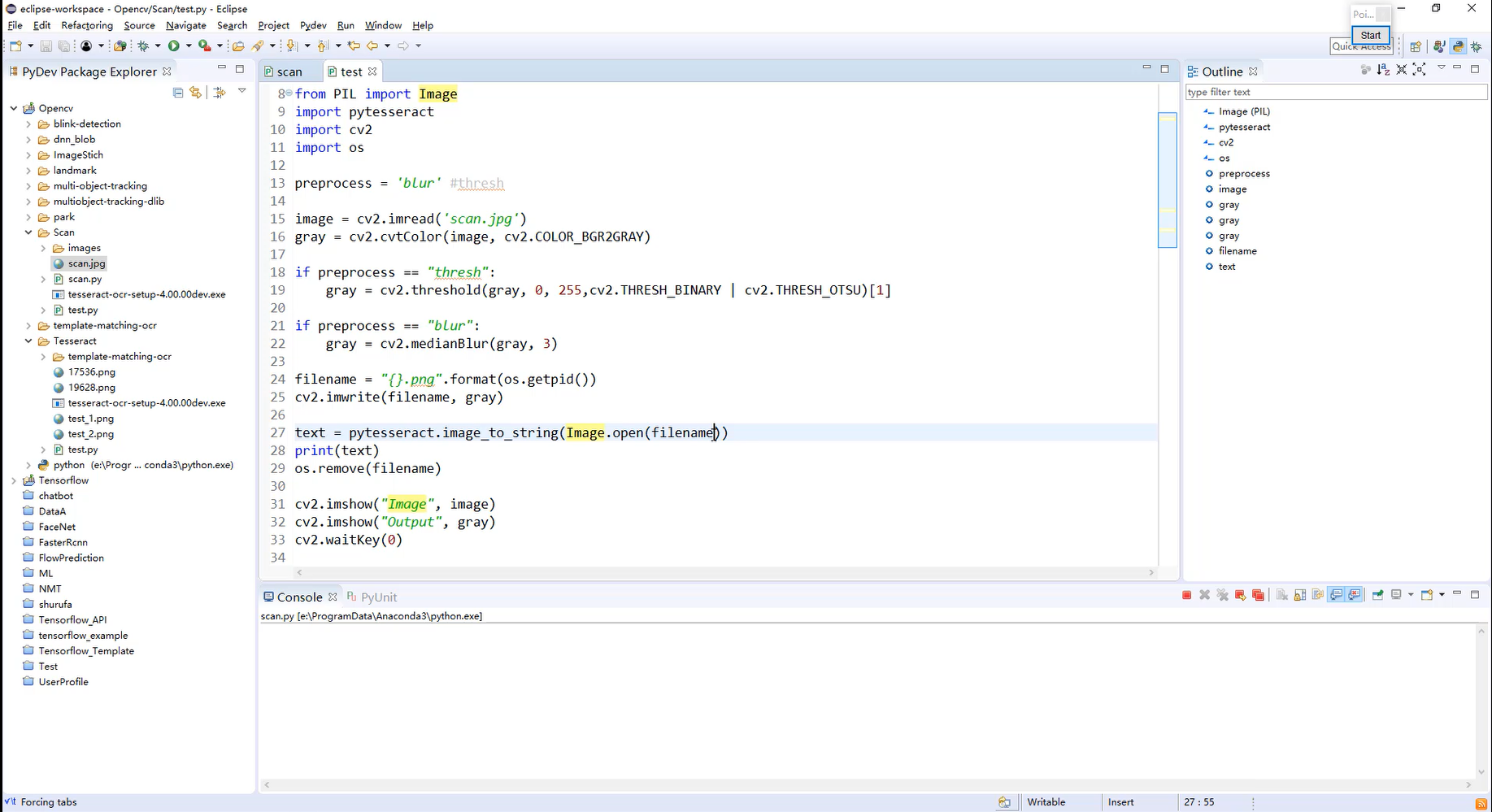Click the Search flashlight icon in toolbar
Screen dimensions: 1492x812
[258, 46]
